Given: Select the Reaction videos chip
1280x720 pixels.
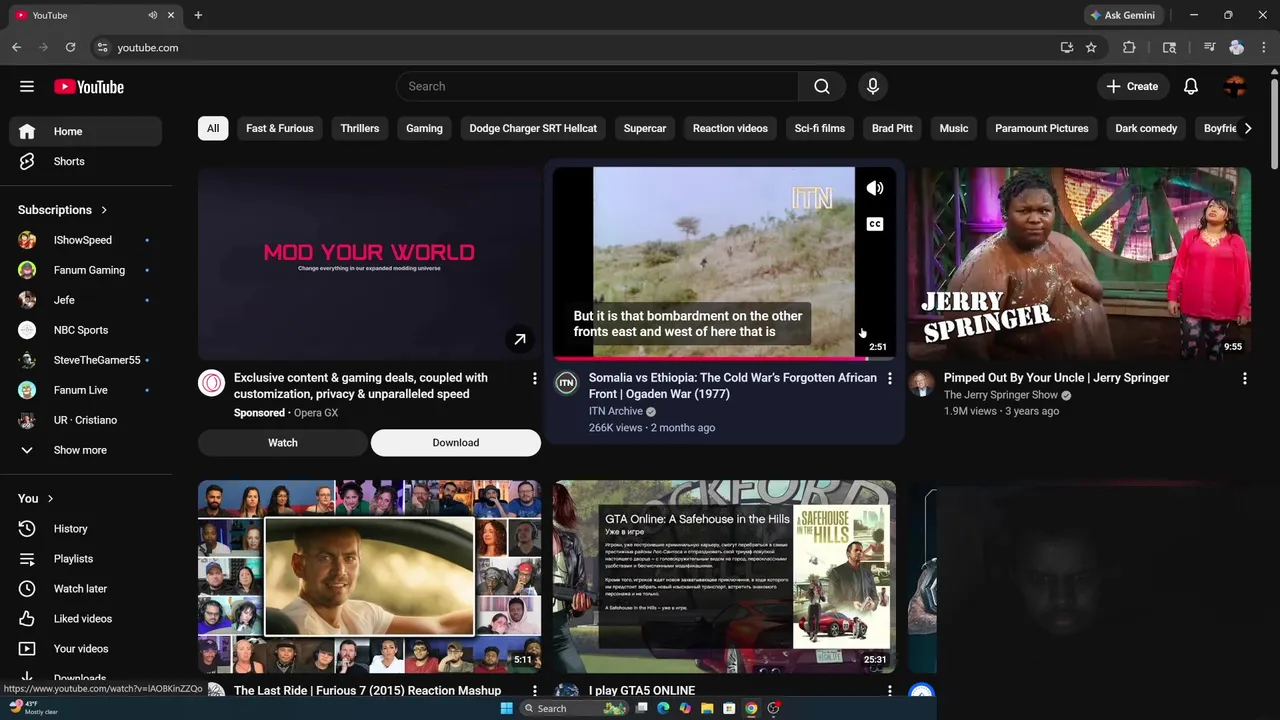Looking at the screenshot, I should (730, 128).
